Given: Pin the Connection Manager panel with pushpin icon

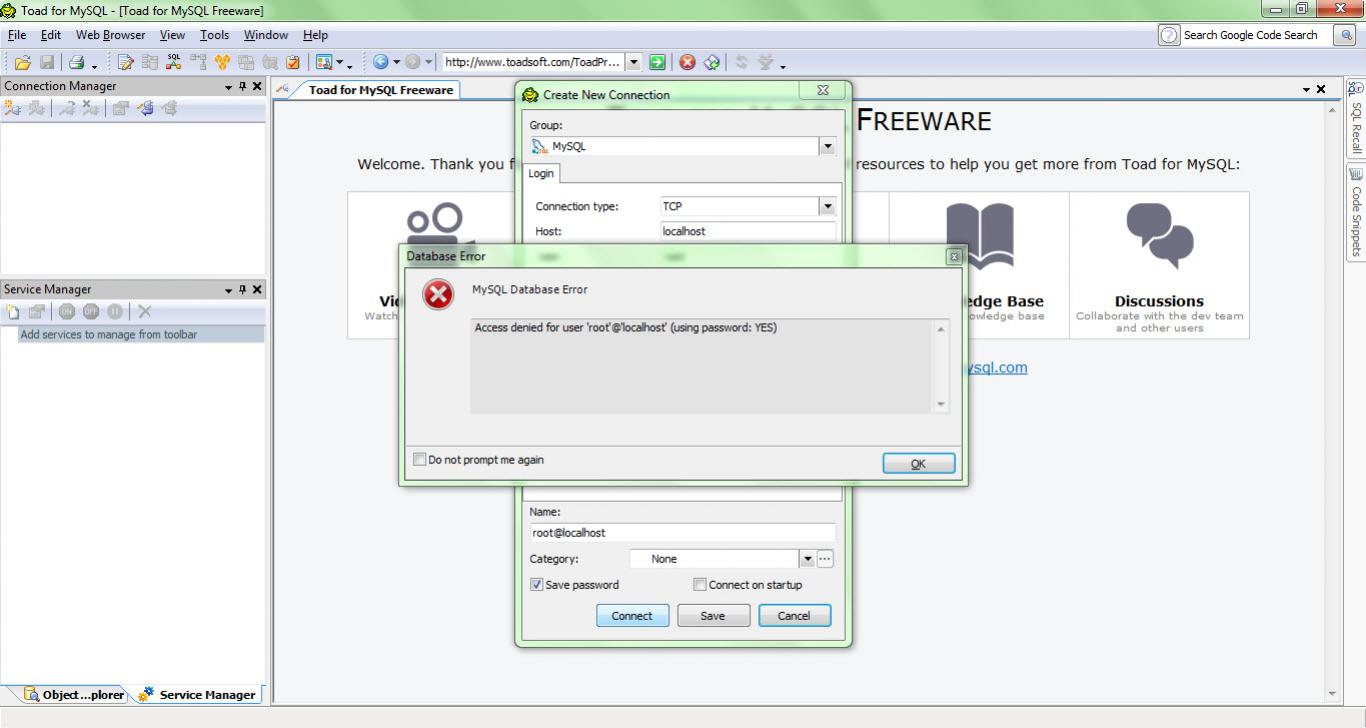Looking at the screenshot, I should pyautogui.click(x=243, y=86).
